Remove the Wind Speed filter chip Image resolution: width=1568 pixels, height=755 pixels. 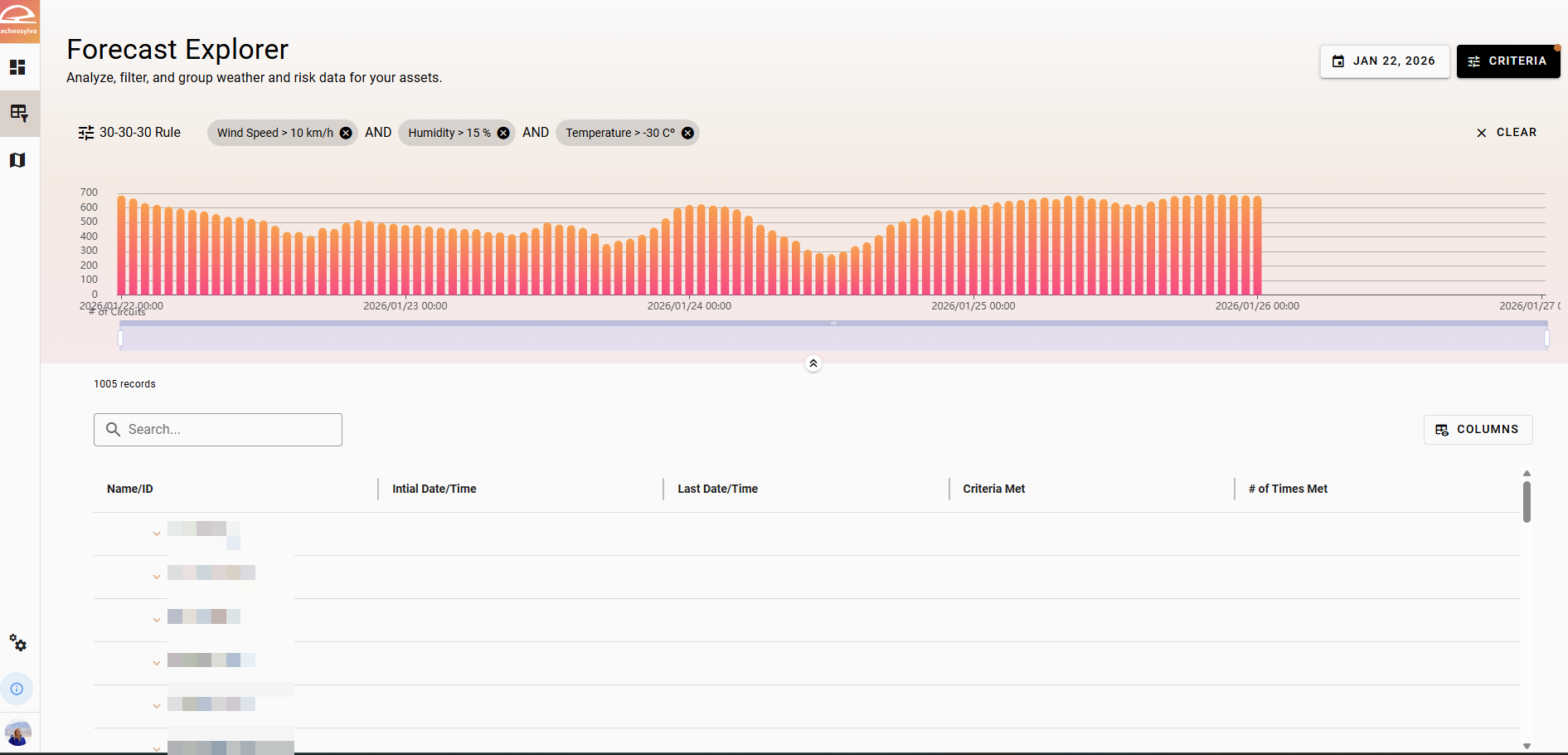pyautogui.click(x=346, y=133)
